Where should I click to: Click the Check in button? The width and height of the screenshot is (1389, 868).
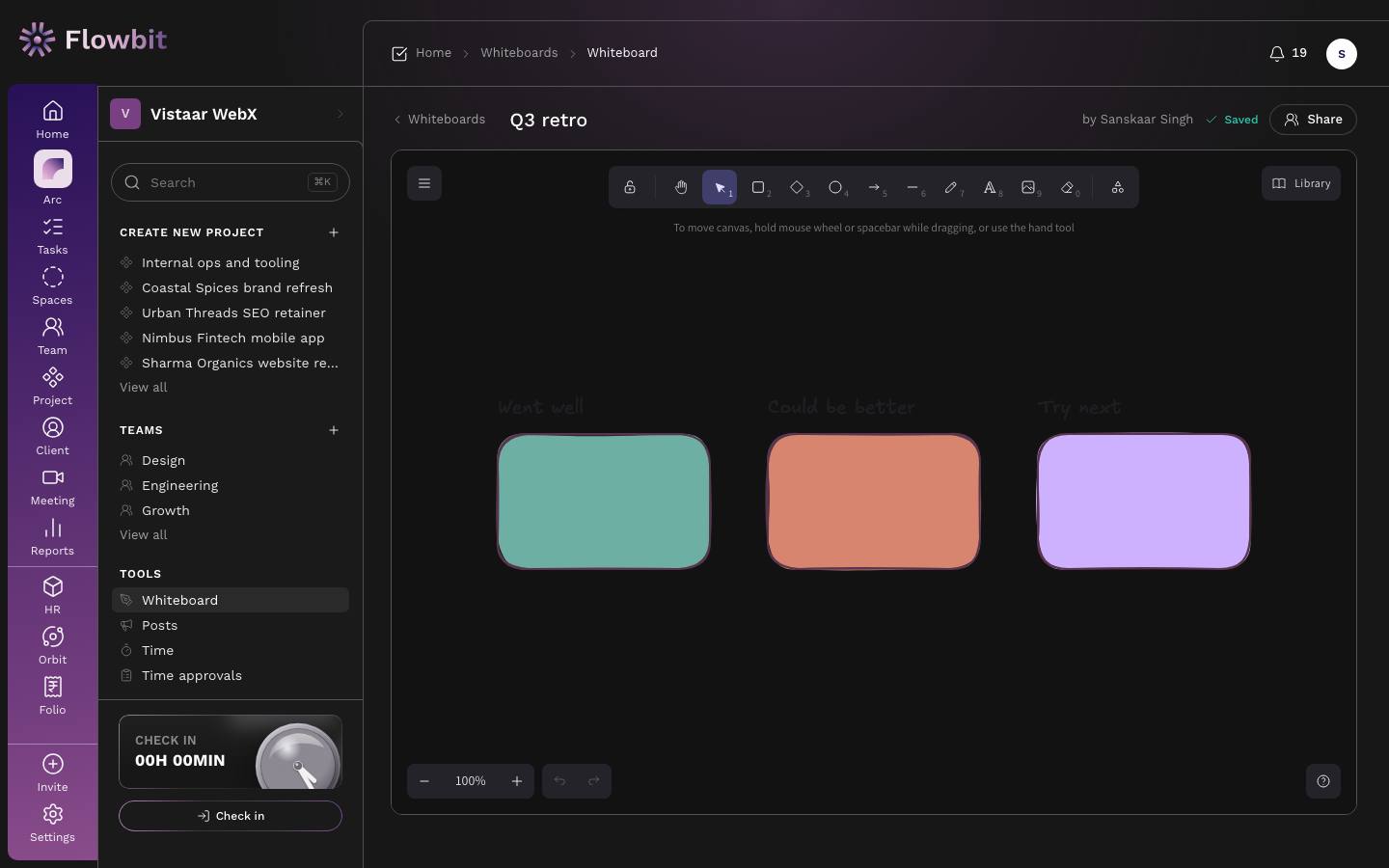pos(231,816)
